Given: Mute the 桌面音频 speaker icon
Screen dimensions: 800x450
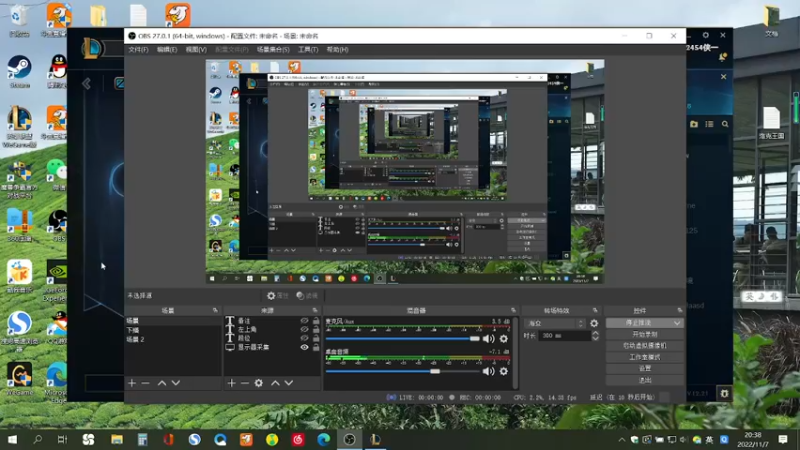Looking at the screenshot, I should tap(488, 371).
